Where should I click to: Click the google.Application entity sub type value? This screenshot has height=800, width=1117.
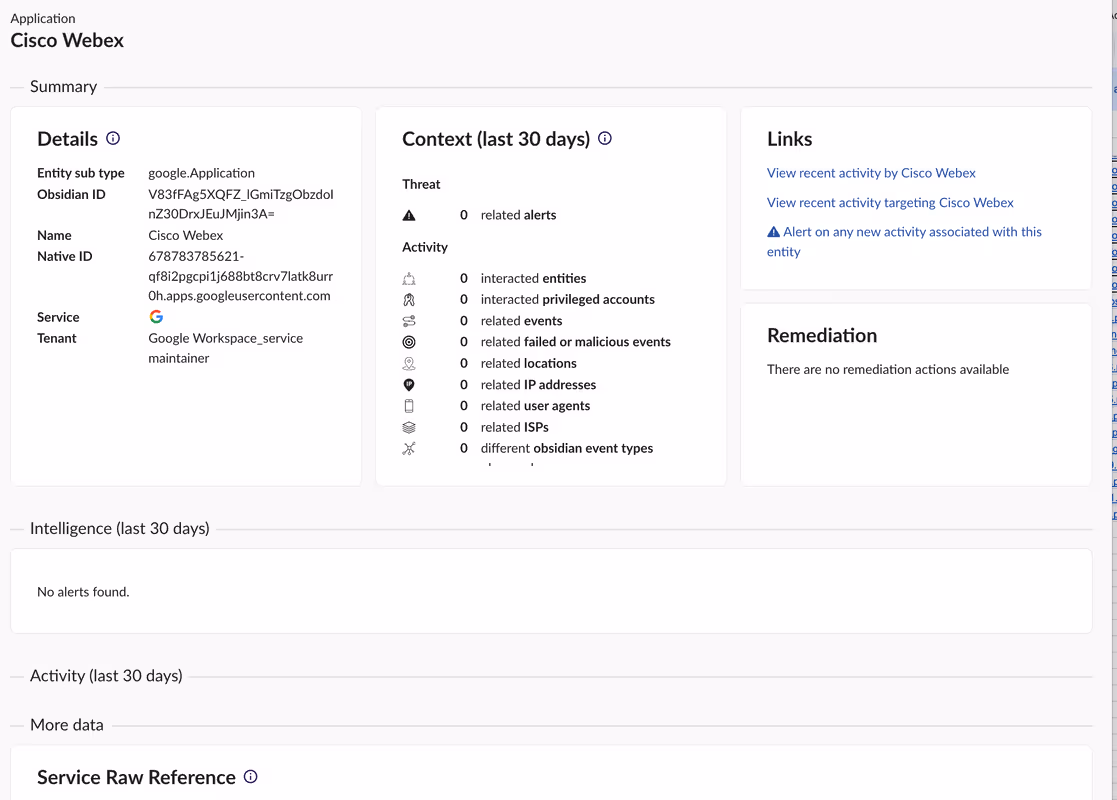point(202,173)
